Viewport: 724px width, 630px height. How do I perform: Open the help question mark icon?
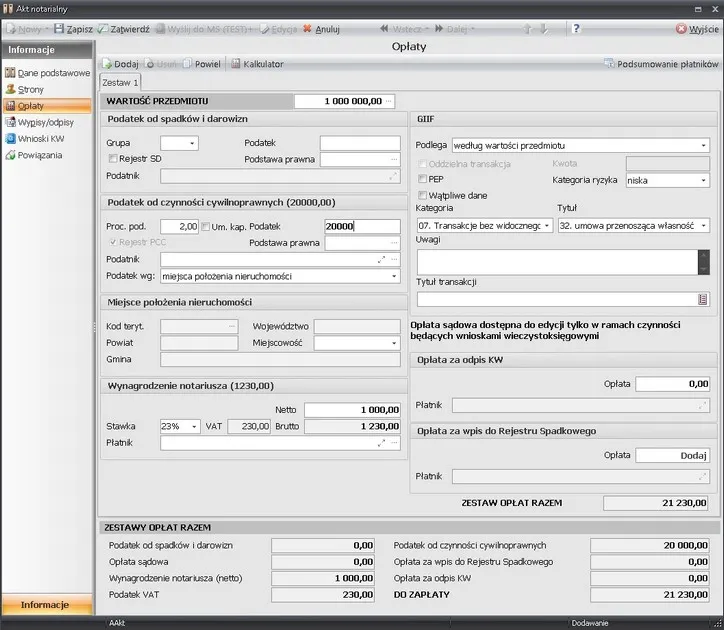577,29
